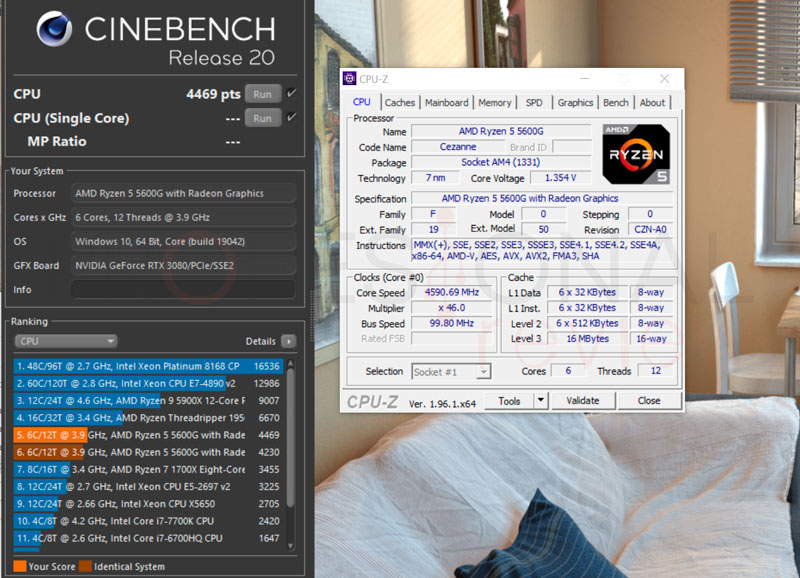800x578 pixels.
Task: Select the AMD Ryzen Threadripper ranking row
Action: pos(148,418)
